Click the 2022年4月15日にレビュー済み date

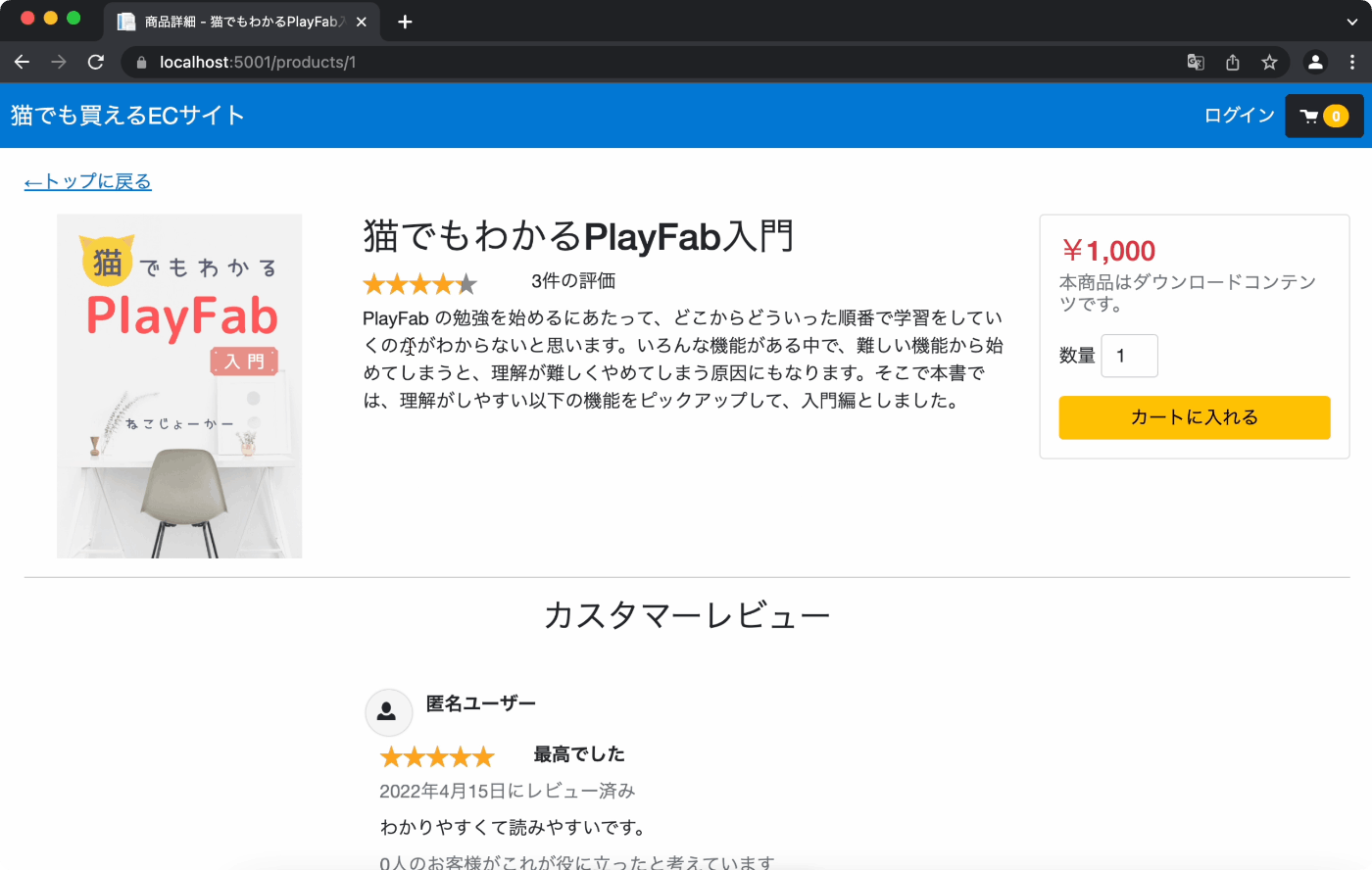coord(508,791)
